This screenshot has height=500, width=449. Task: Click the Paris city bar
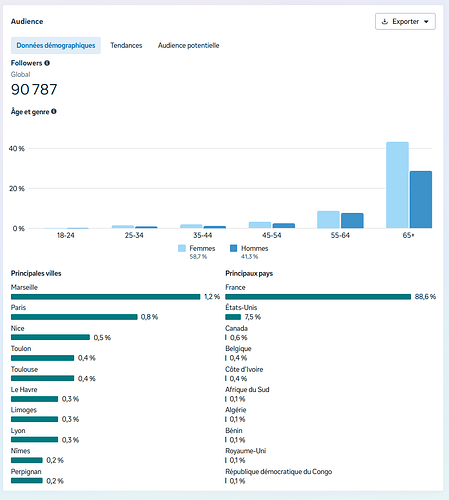coord(74,317)
